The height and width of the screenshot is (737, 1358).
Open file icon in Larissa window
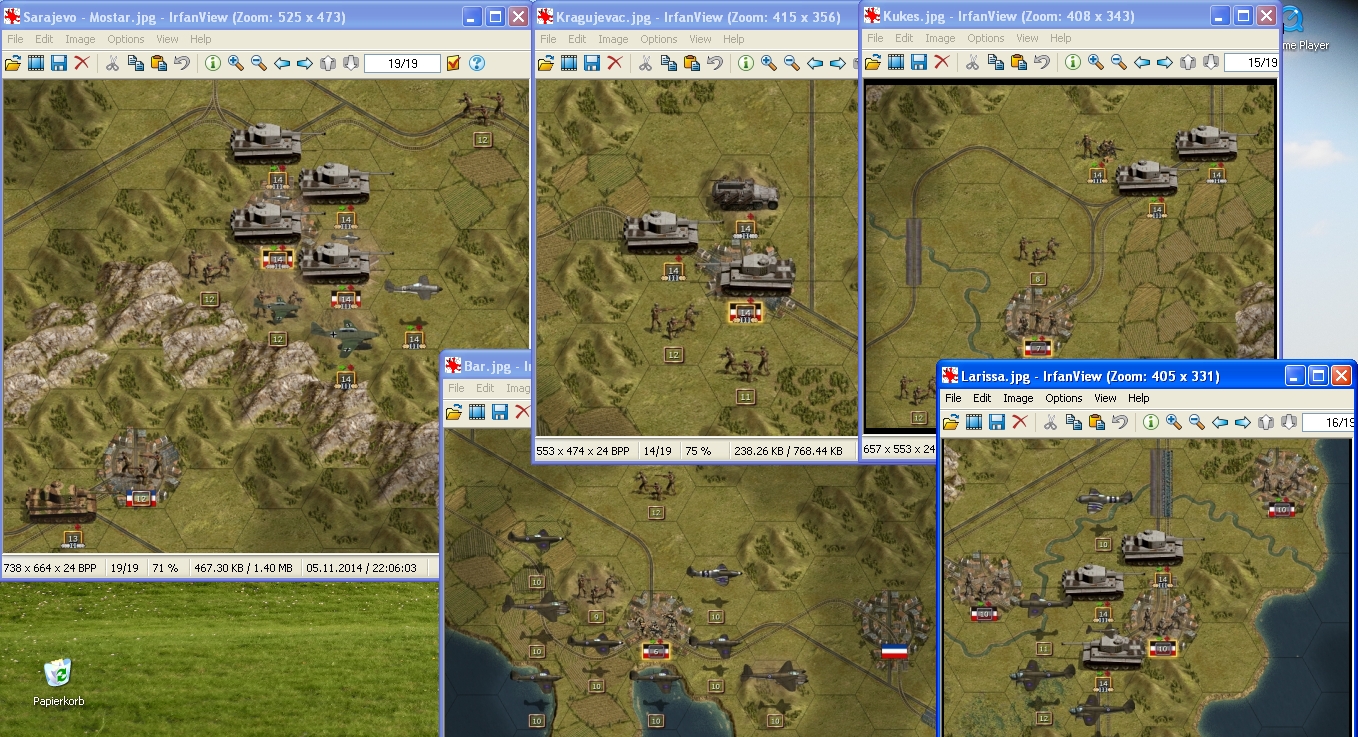[x=951, y=422]
